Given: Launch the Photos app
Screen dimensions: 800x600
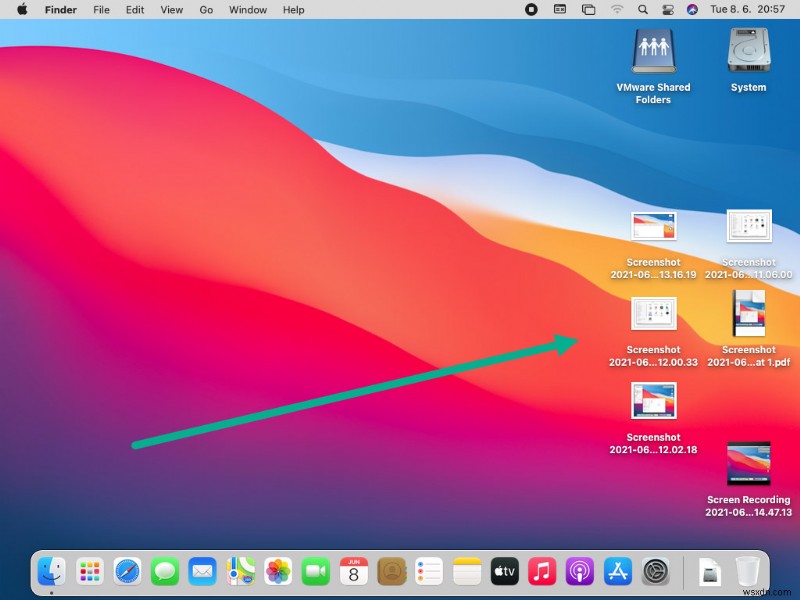Looking at the screenshot, I should (277, 572).
